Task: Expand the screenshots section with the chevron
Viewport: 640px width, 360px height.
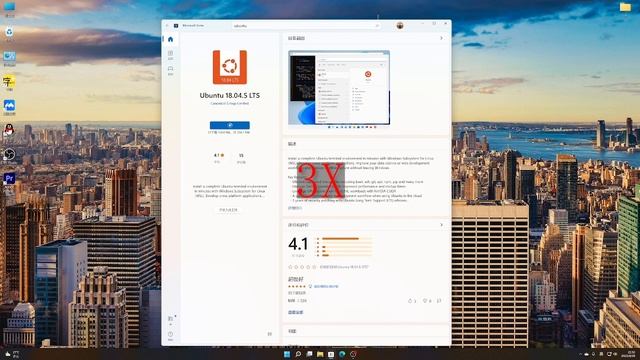Action: coord(441,38)
